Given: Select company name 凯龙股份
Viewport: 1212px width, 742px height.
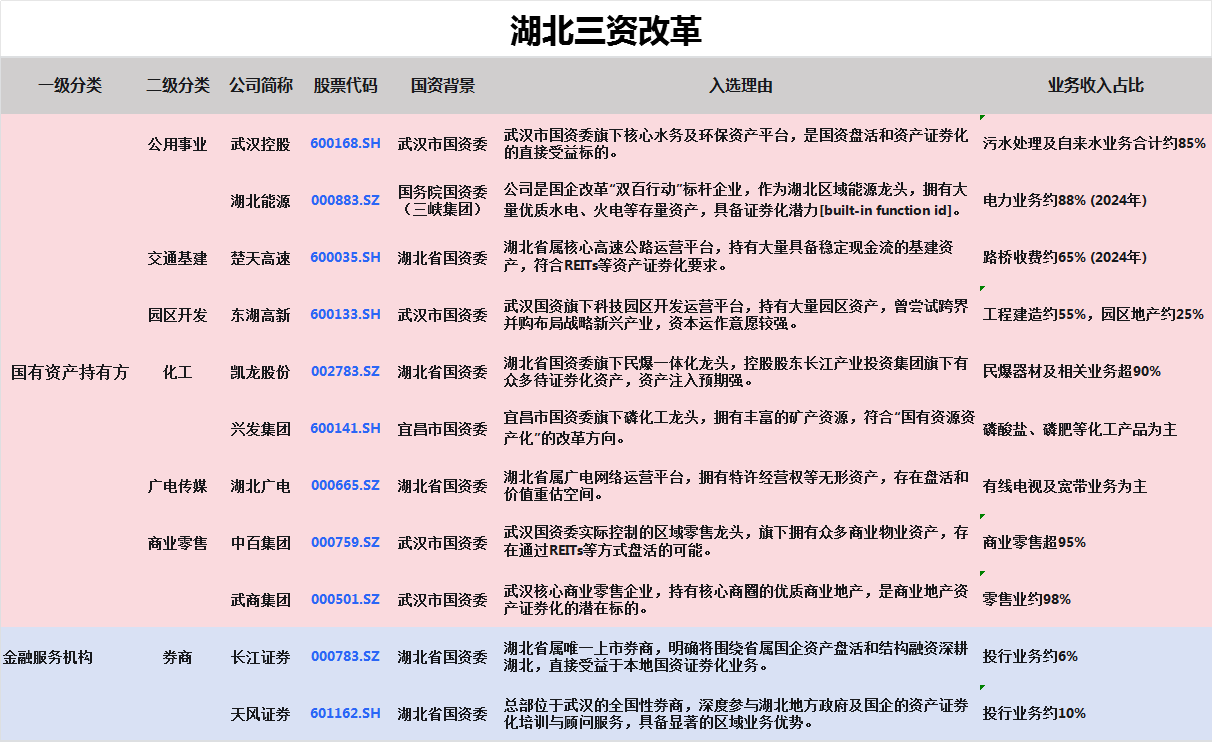Looking at the screenshot, I should click(261, 372).
